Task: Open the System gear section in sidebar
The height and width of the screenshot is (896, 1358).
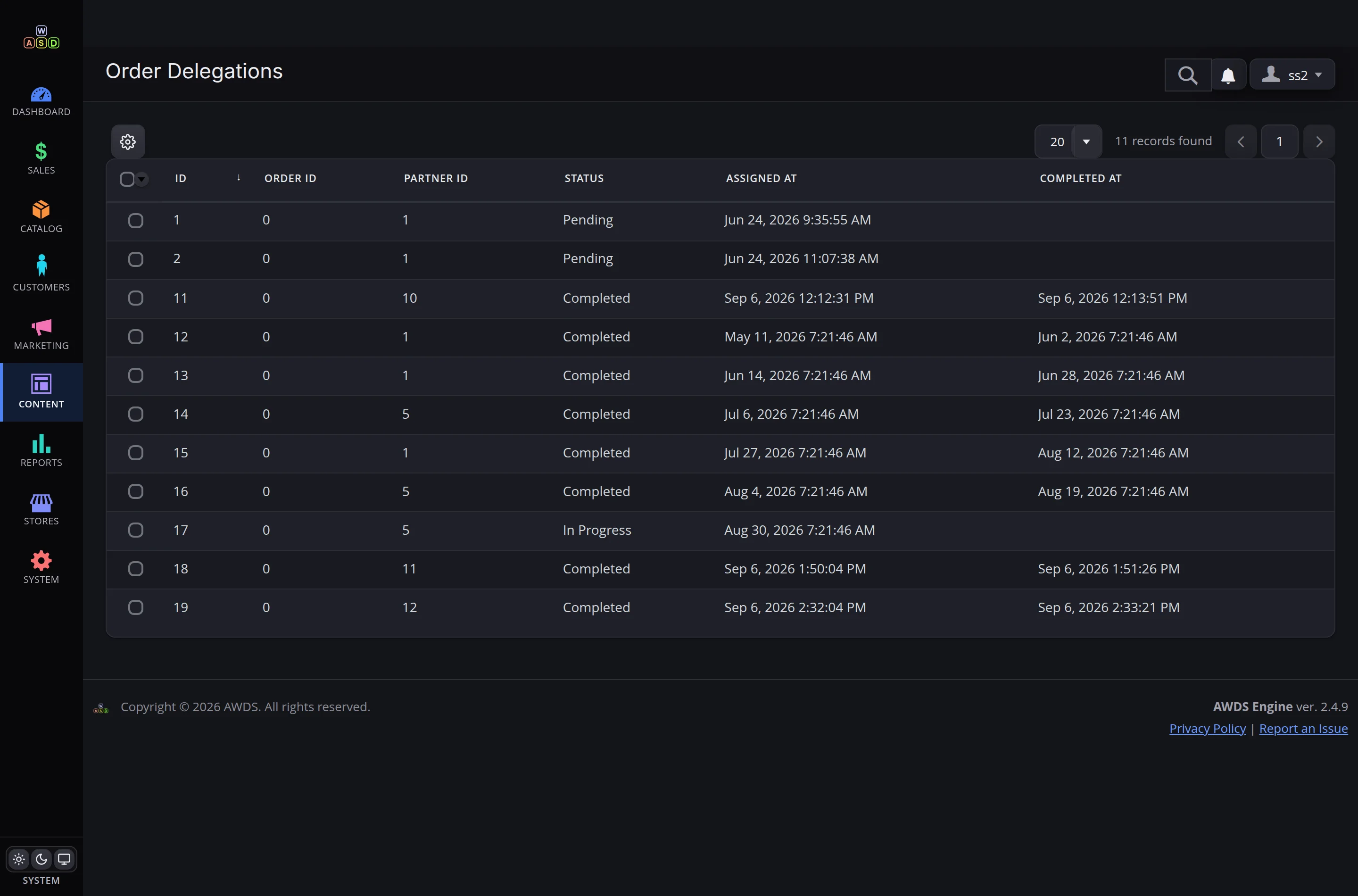Action: (41, 567)
